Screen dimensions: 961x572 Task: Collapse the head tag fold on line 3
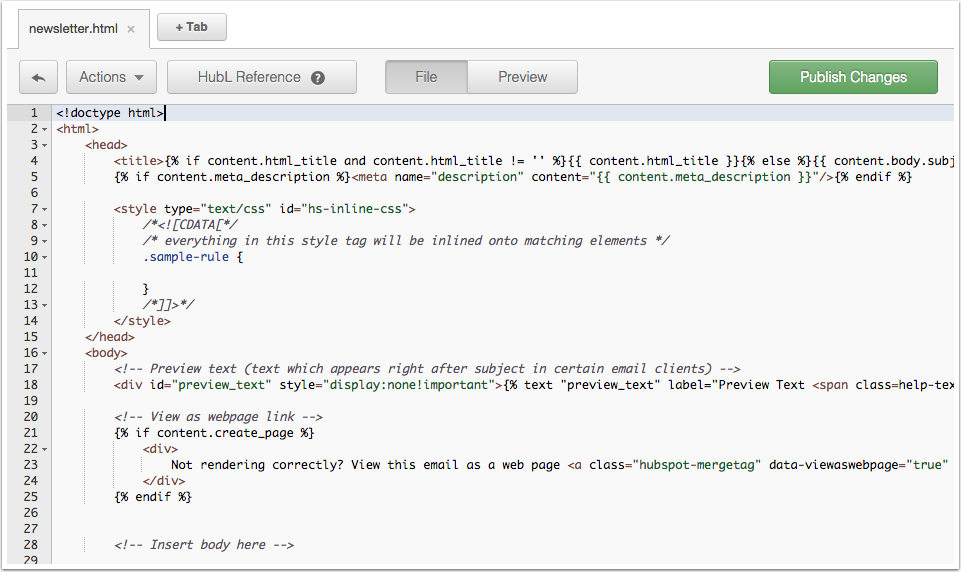(x=45, y=145)
